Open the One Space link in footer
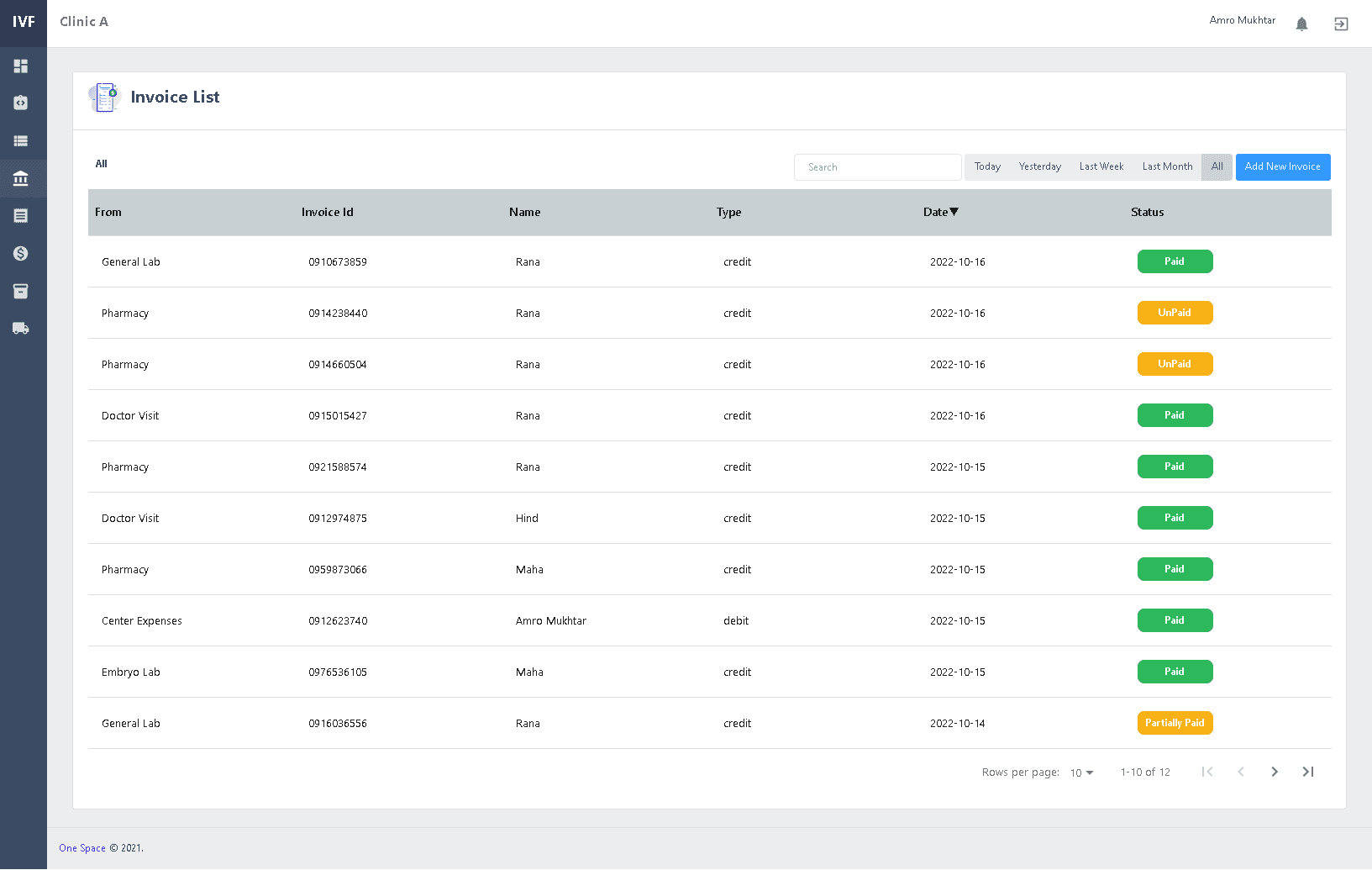Screen dimensions: 1372x870 pyautogui.click(x=81, y=847)
